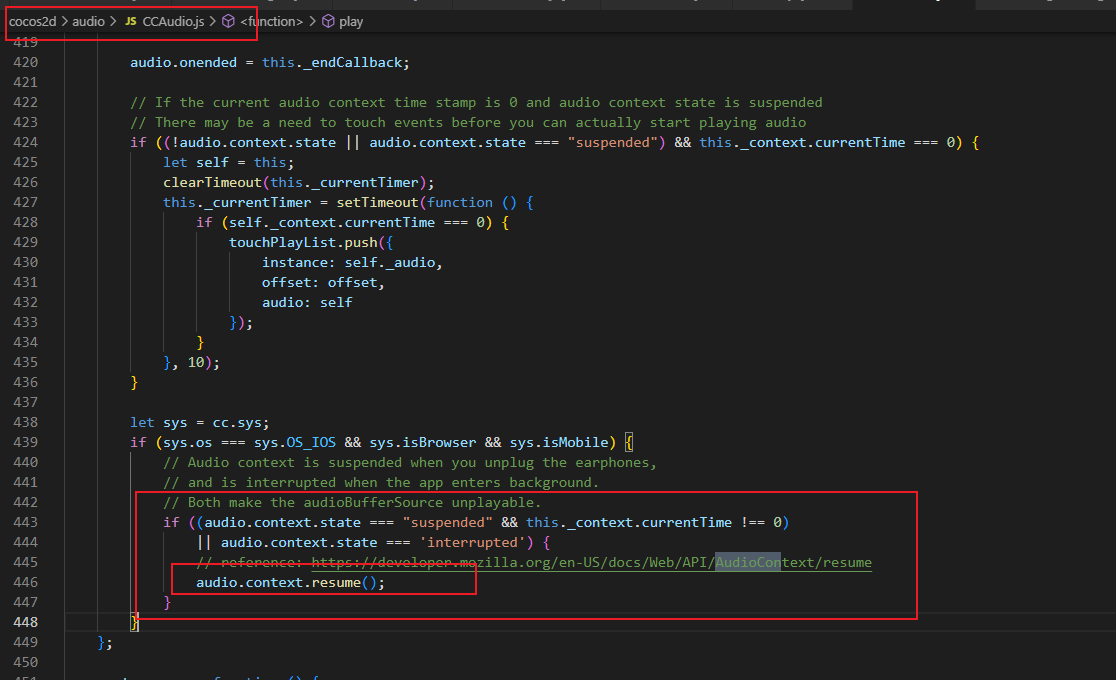Click comment about unplugging the earphones
1116x680 pixels.
[410, 463]
